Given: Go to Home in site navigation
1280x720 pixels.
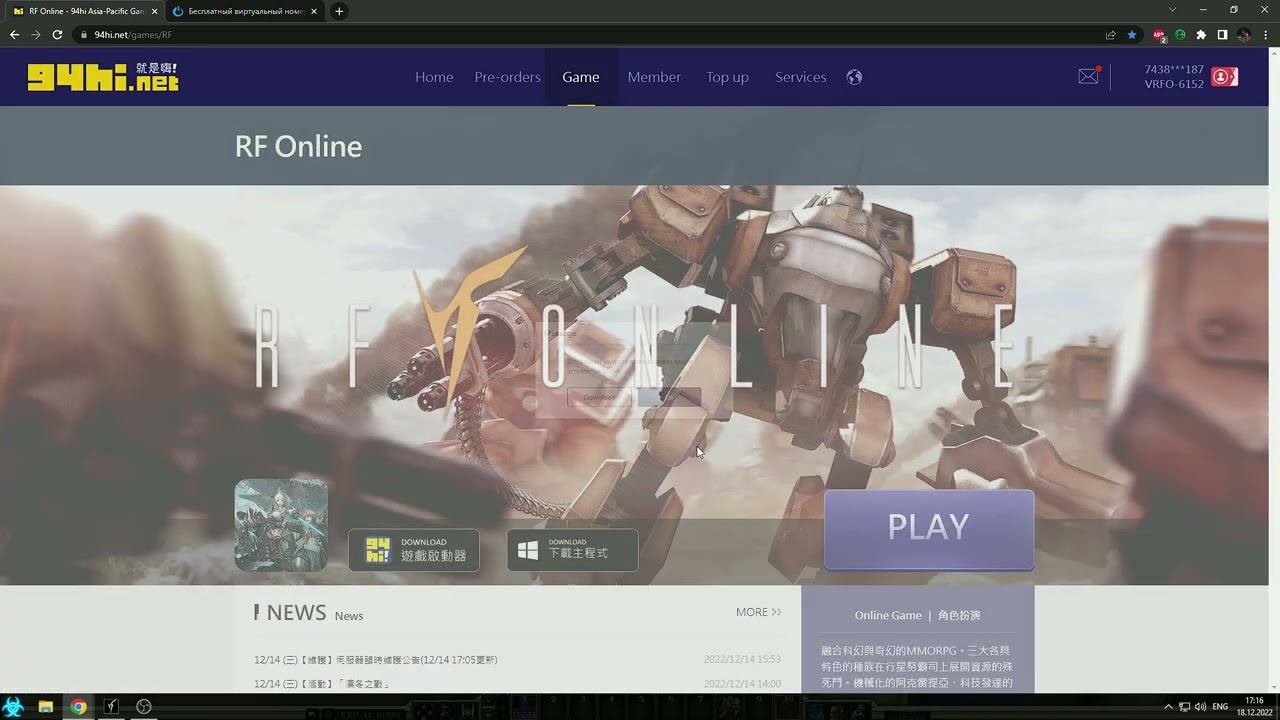Looking at the screenshot, I should 434,77.
